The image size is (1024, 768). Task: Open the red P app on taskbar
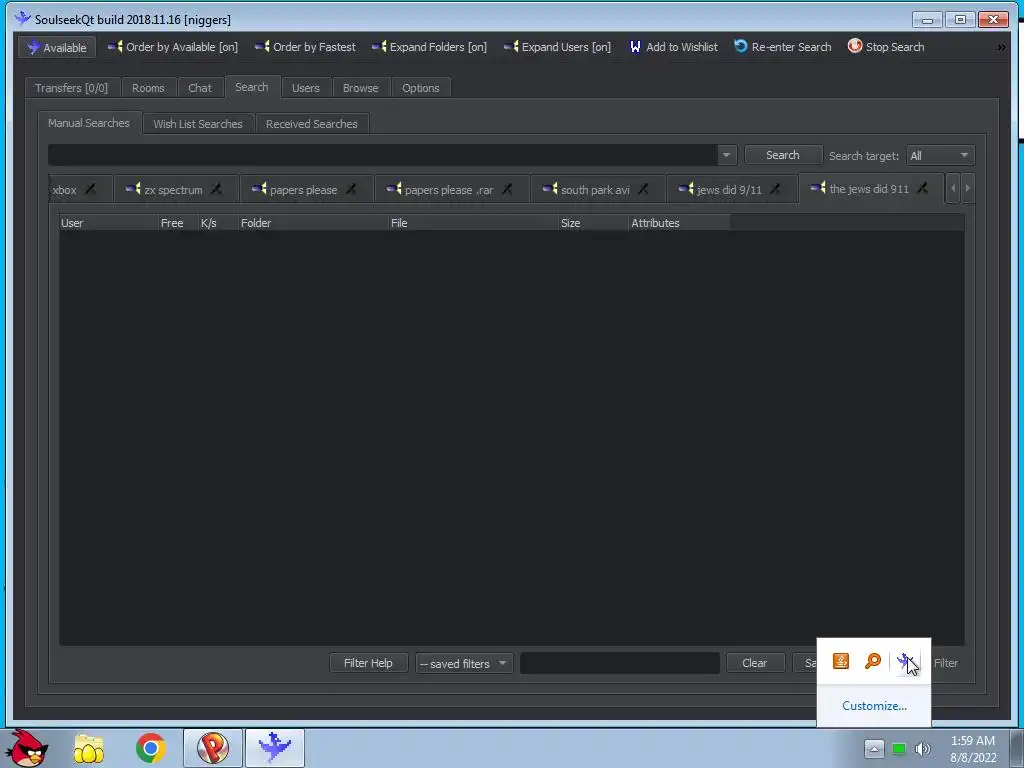(213, 748)
